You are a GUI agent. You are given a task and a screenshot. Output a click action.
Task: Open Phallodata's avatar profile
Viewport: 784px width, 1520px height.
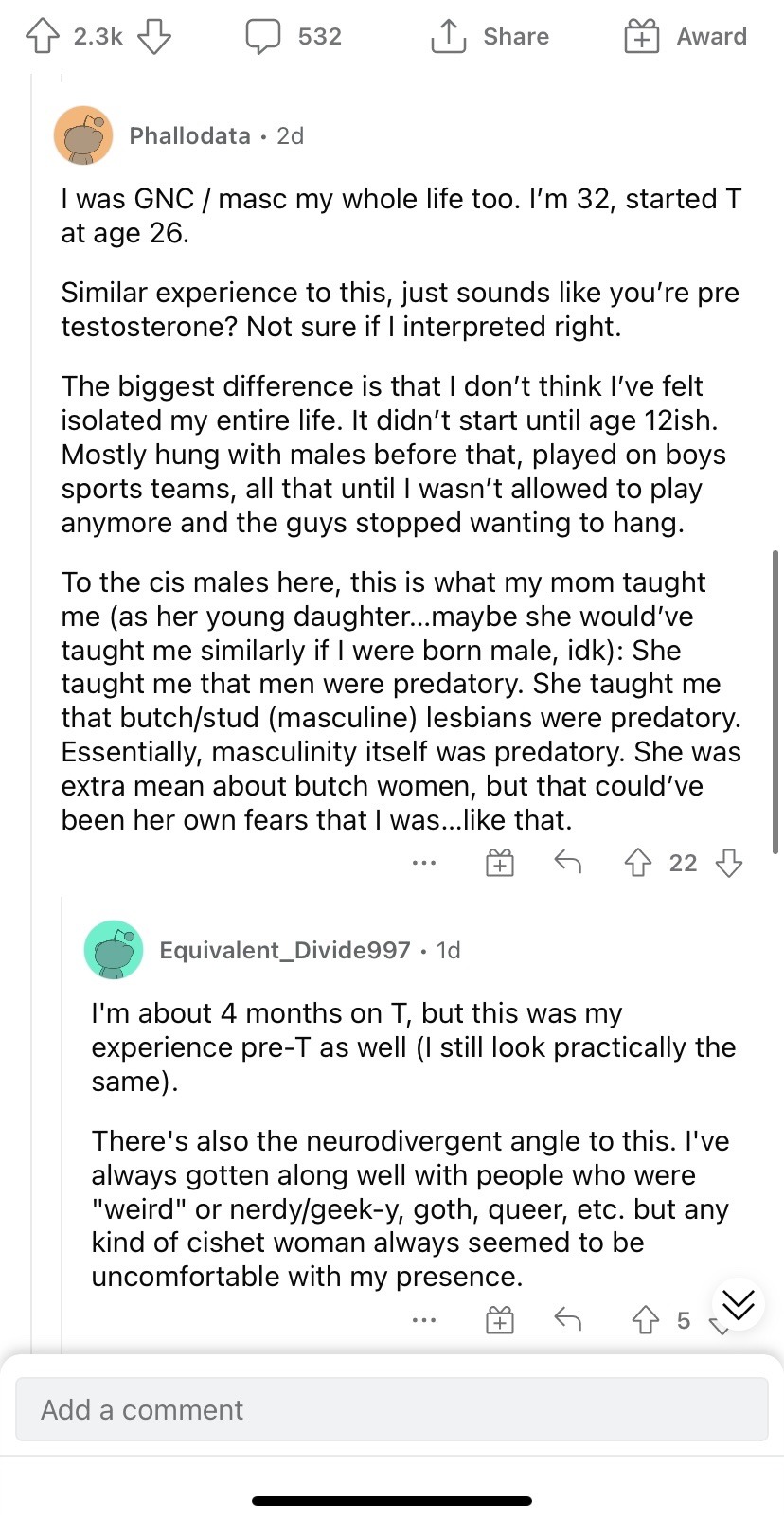tap(83, 135)
